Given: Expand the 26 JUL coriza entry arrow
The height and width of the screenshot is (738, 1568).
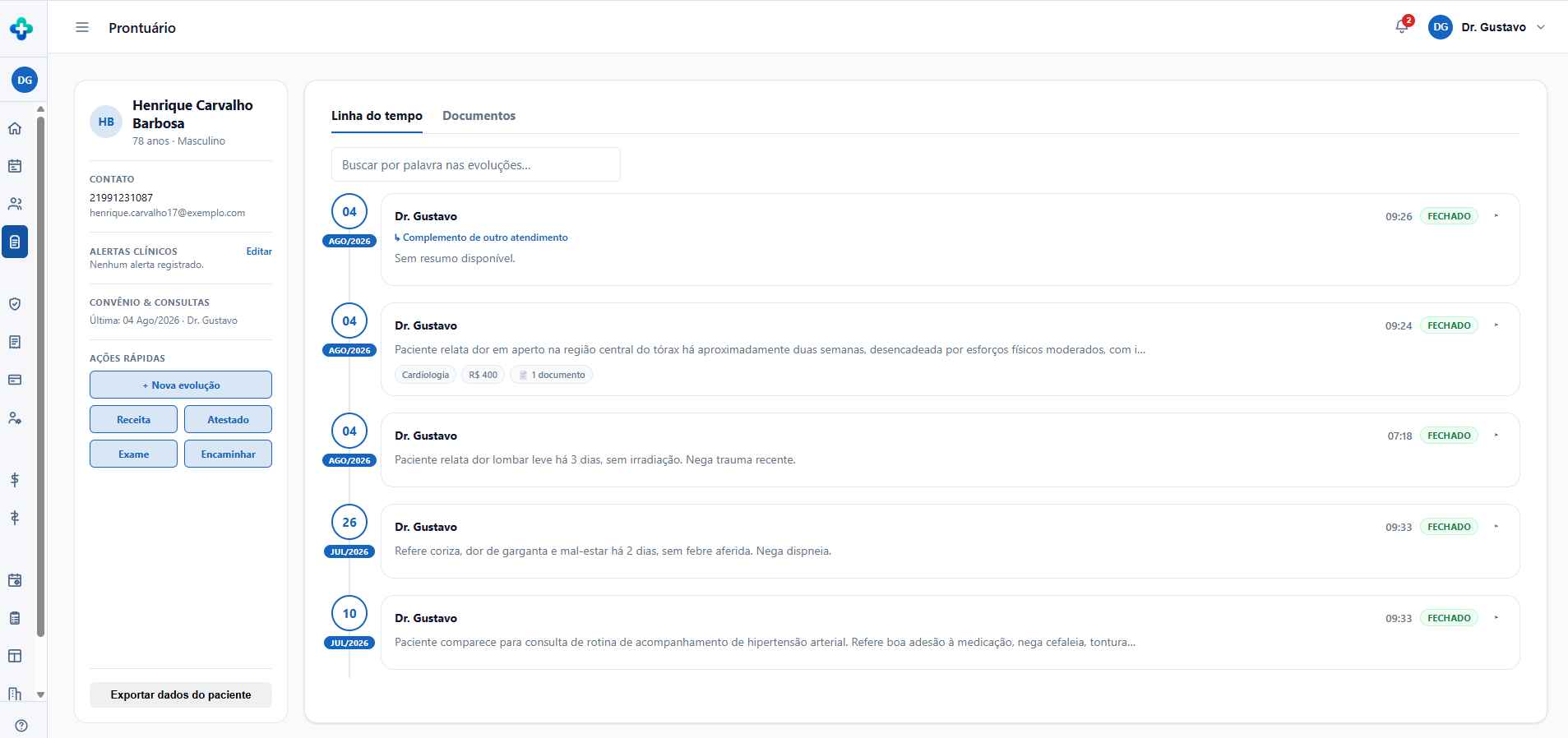Looking at the screenshot, I should tap(1496, 527).
